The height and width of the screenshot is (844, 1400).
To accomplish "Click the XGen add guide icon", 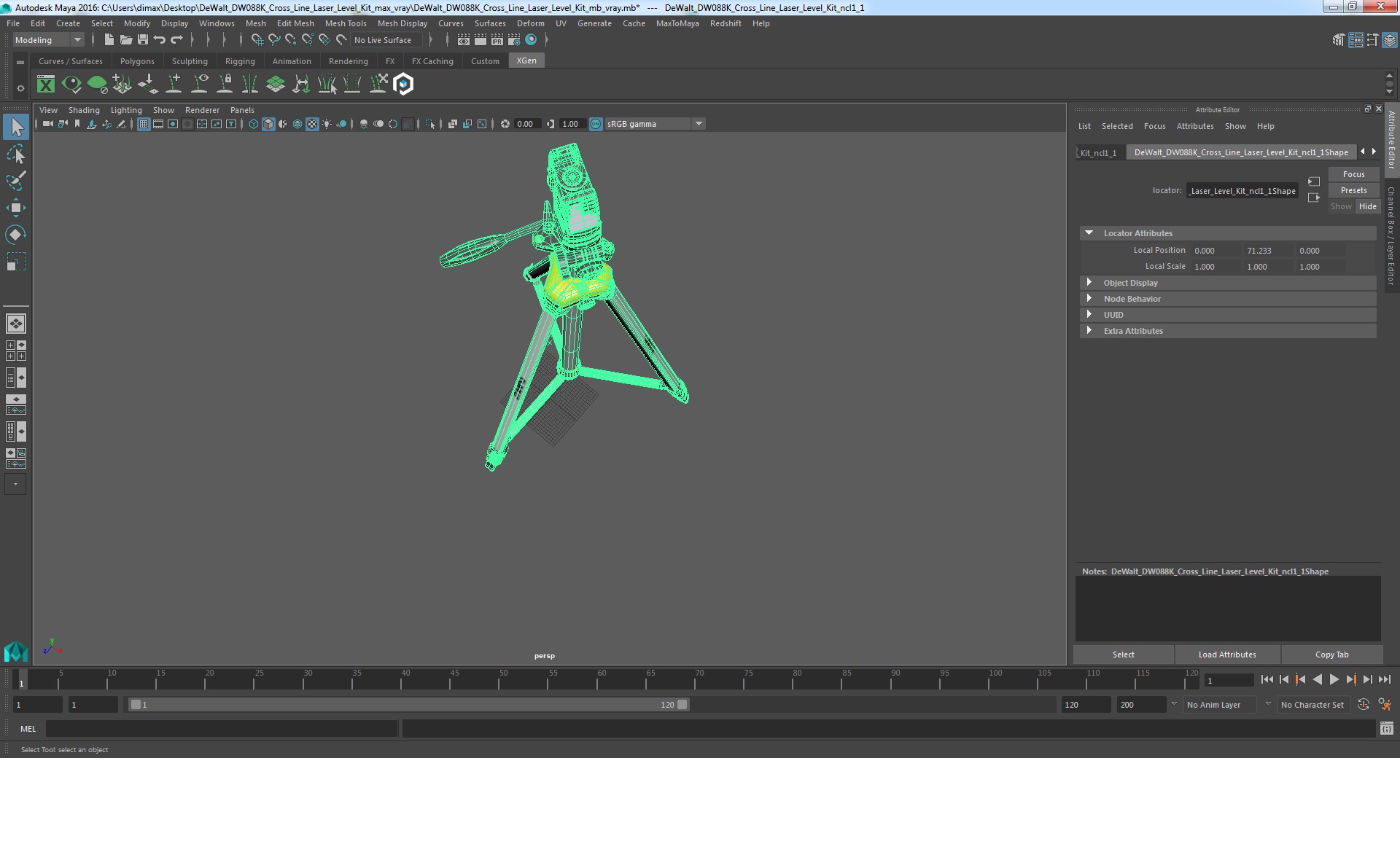I will (x=174, y=85).
